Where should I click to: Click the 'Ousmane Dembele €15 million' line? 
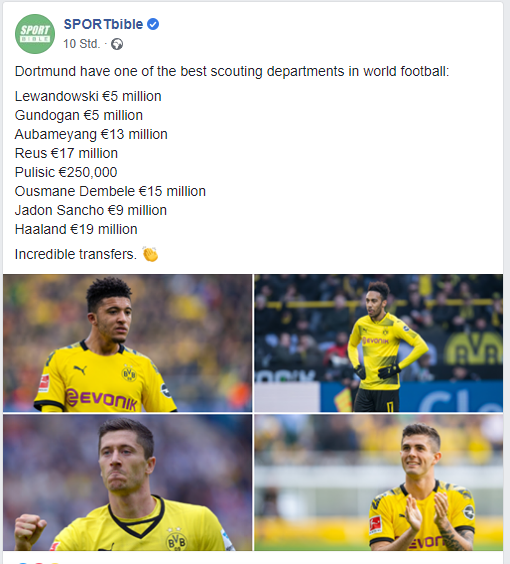[x=110, y=191]
